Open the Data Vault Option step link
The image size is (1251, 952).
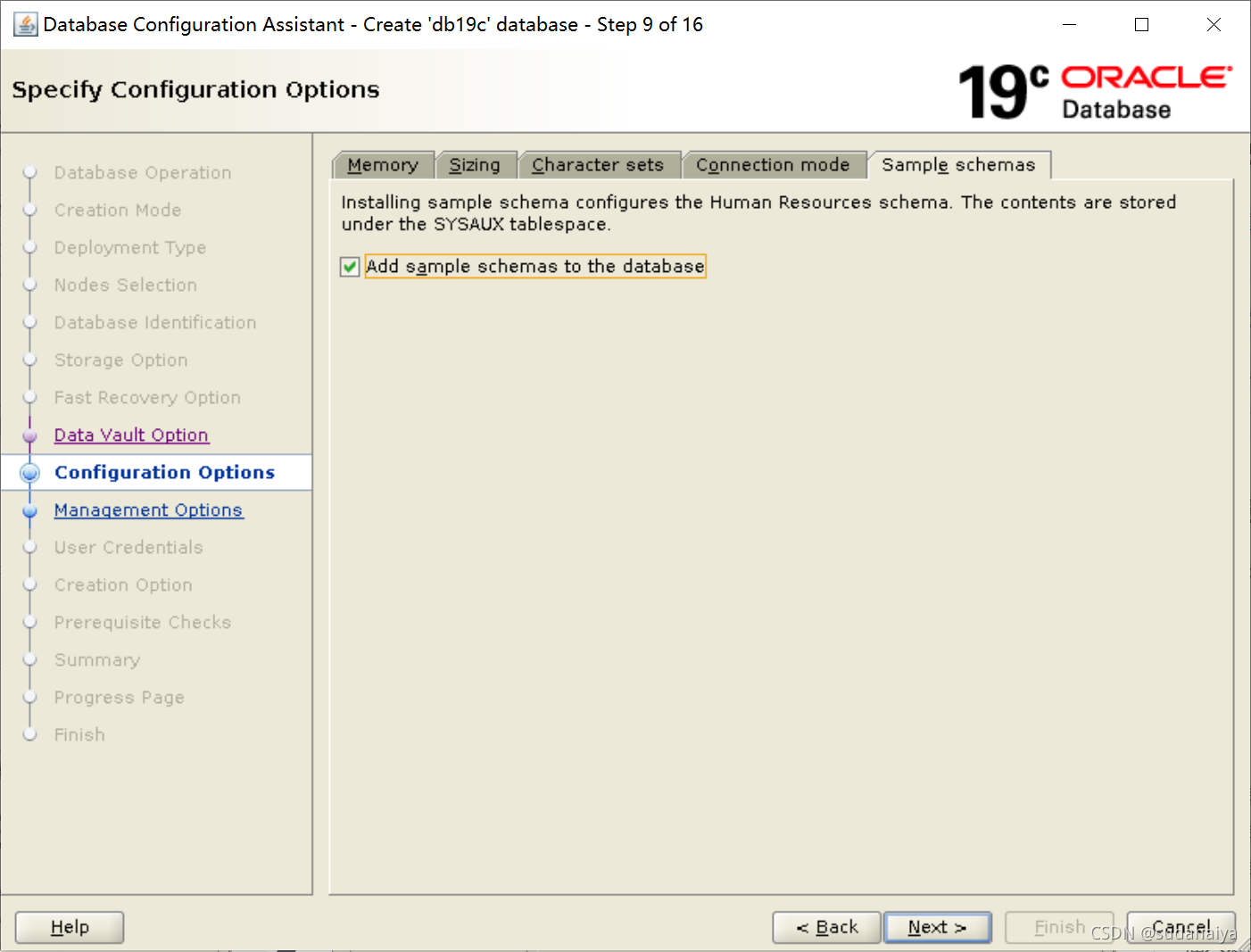point(131,435)
